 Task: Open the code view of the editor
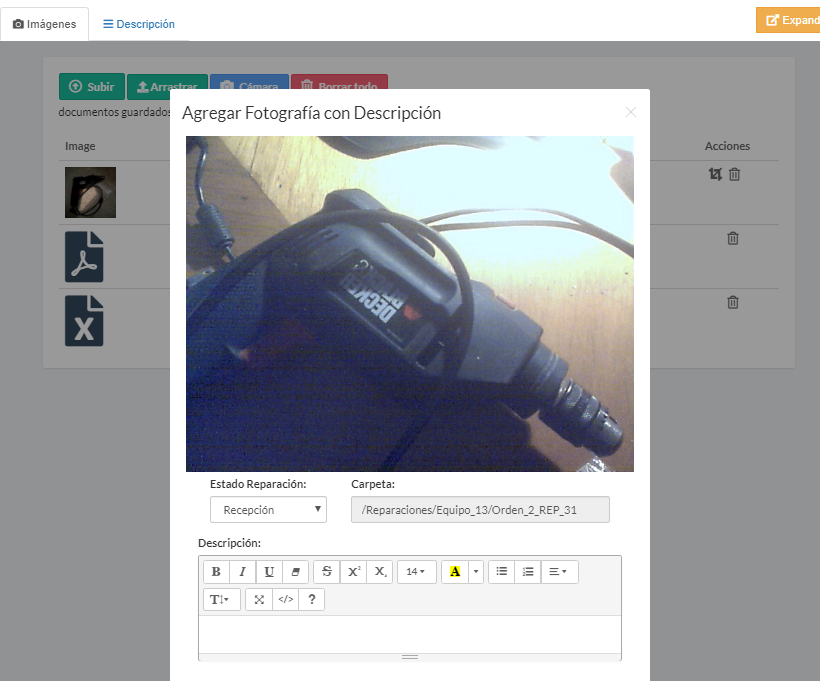coord(286,600)
